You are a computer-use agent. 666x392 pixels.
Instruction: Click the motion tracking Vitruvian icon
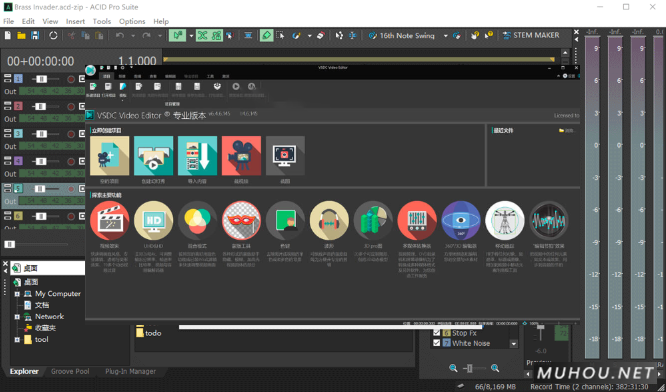pyautogui.click(x=505, y=220)
